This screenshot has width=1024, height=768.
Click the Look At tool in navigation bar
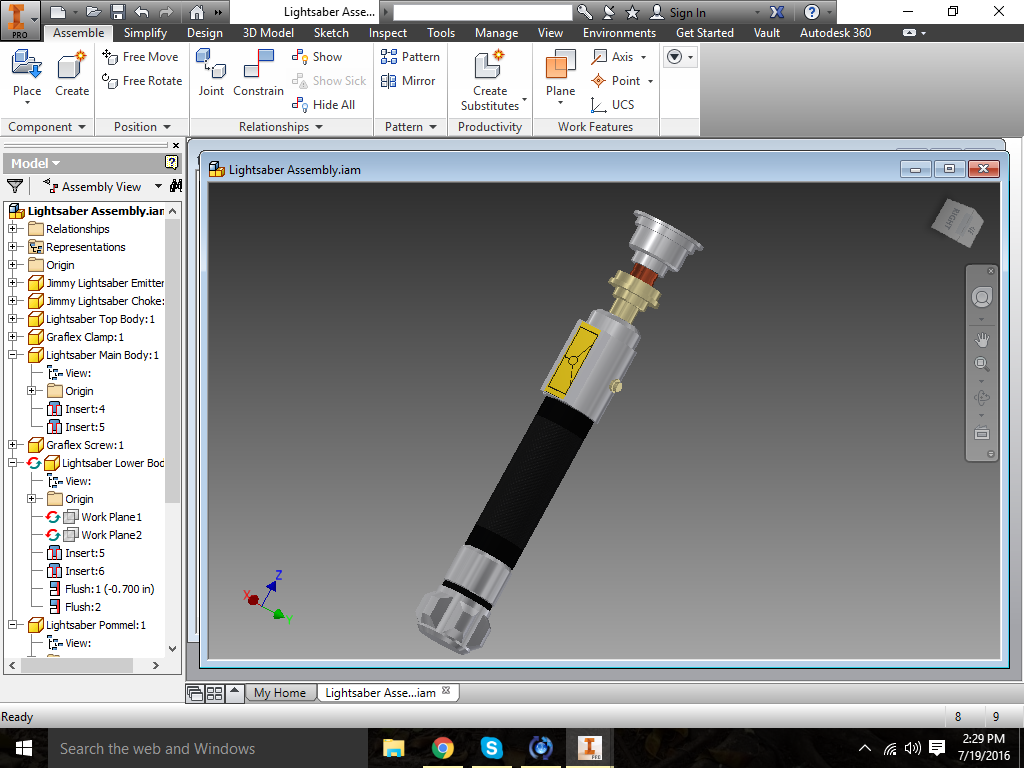tap(982, 432)
